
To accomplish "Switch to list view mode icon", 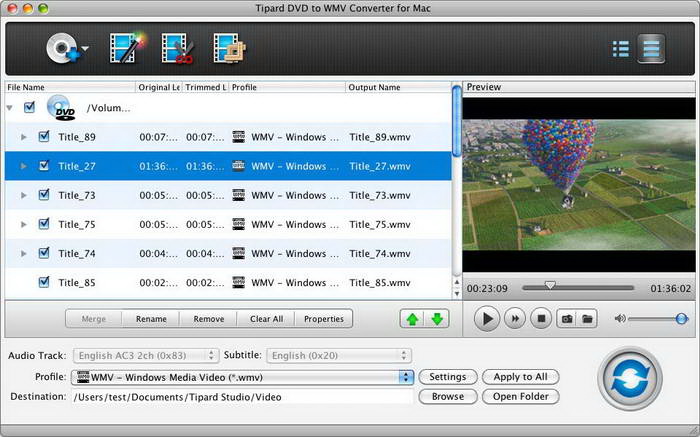I will (x=620, y=48).
